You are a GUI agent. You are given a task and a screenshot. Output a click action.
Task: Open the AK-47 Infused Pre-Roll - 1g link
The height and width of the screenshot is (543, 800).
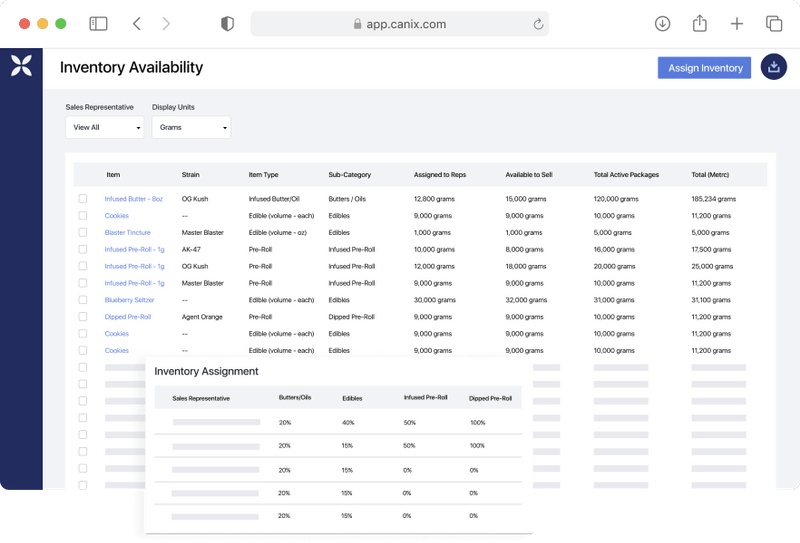click(x=135, y=250)
